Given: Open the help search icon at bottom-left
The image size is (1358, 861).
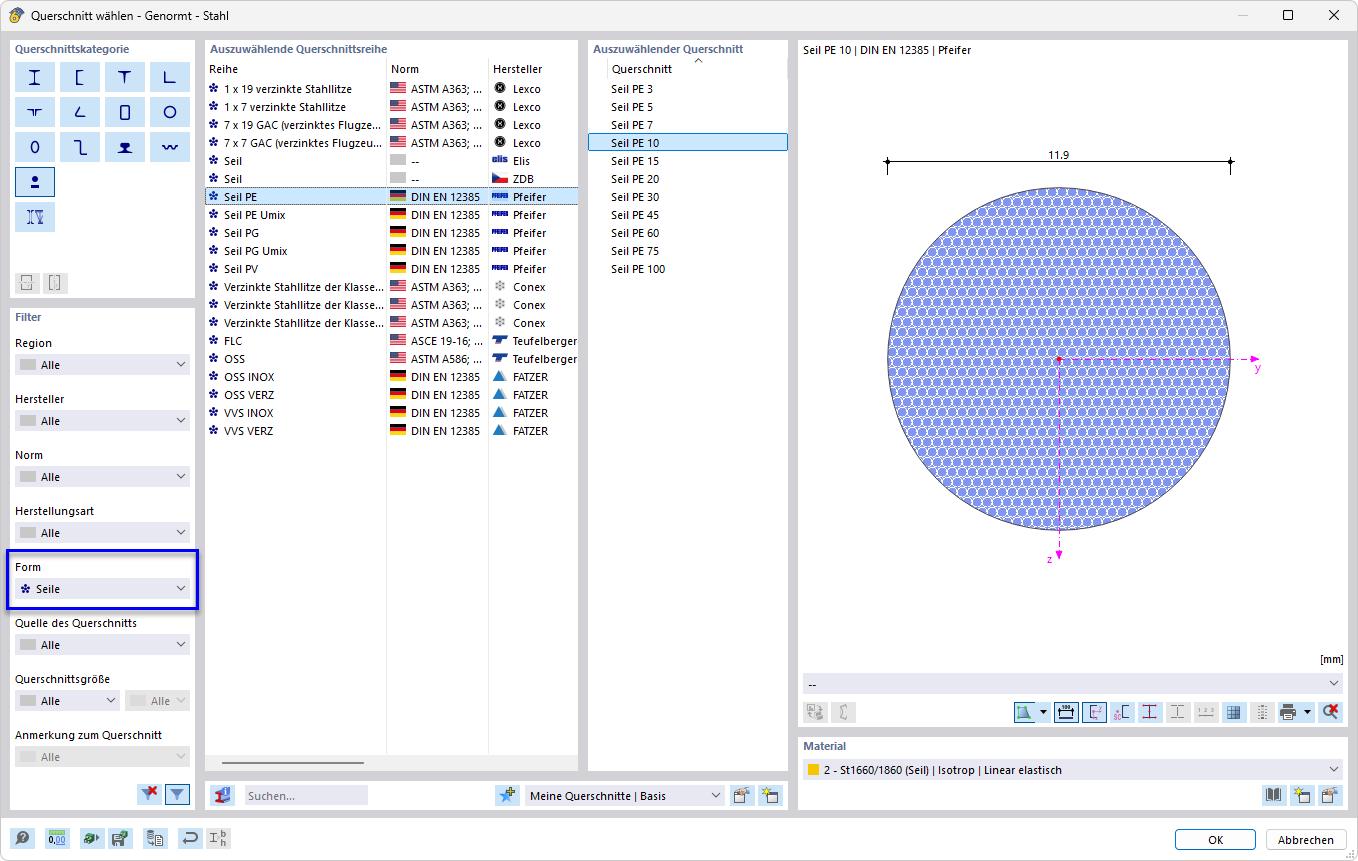Looking at the screenshot, I should click(x=22, y=839).
